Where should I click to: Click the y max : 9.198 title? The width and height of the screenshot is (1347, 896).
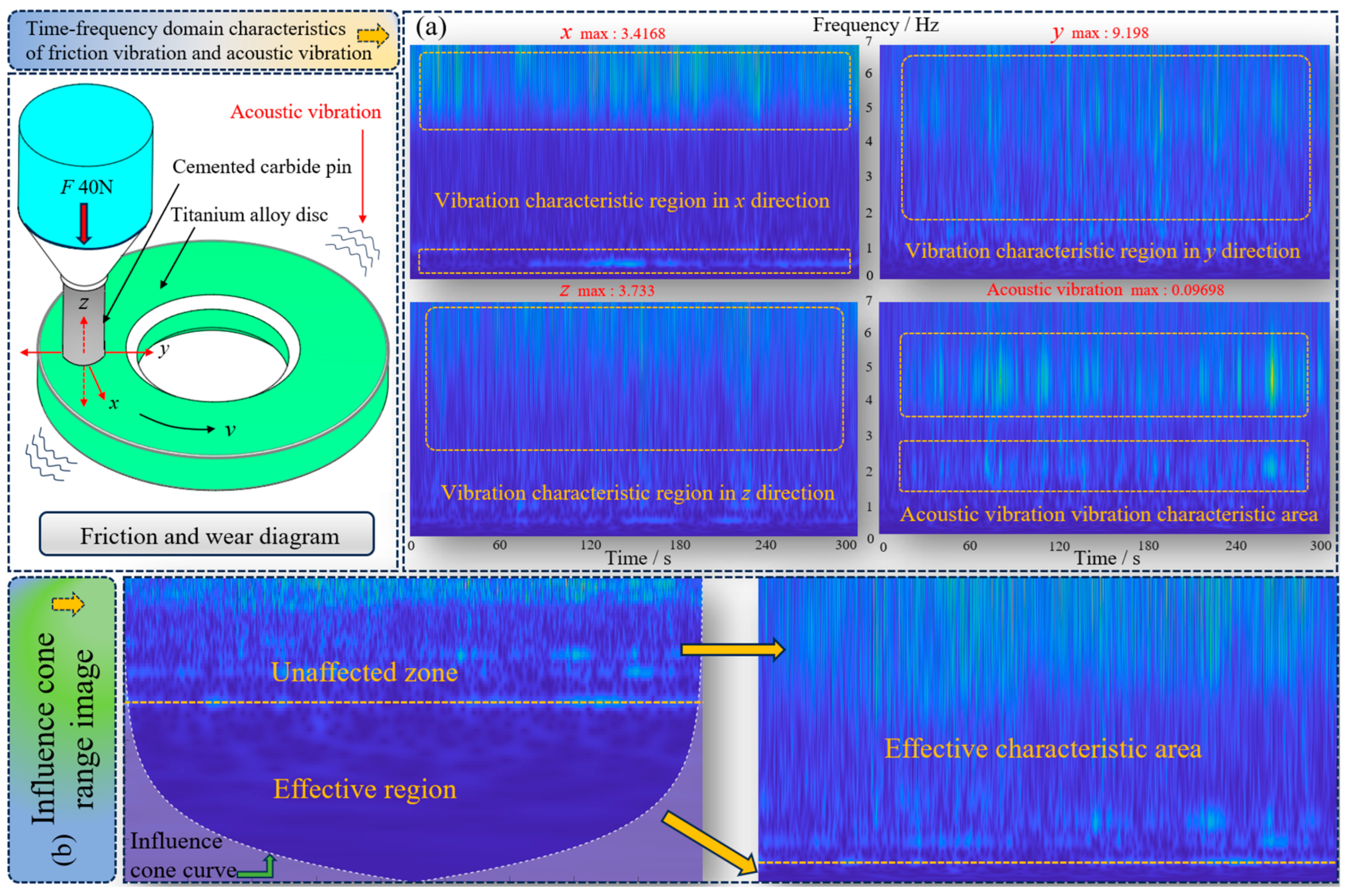pos(1100,33)
